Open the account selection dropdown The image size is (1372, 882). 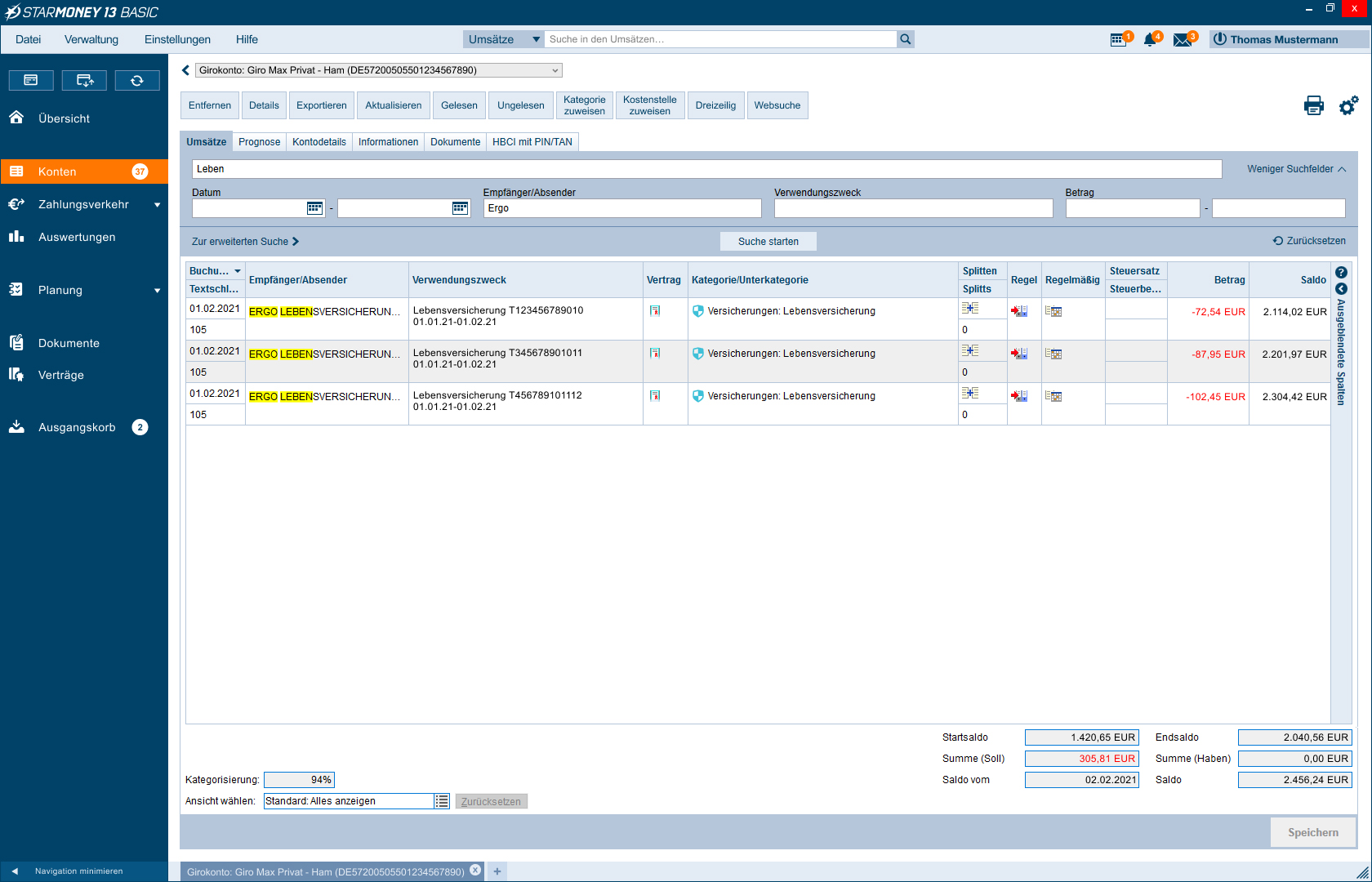[379, 70]
